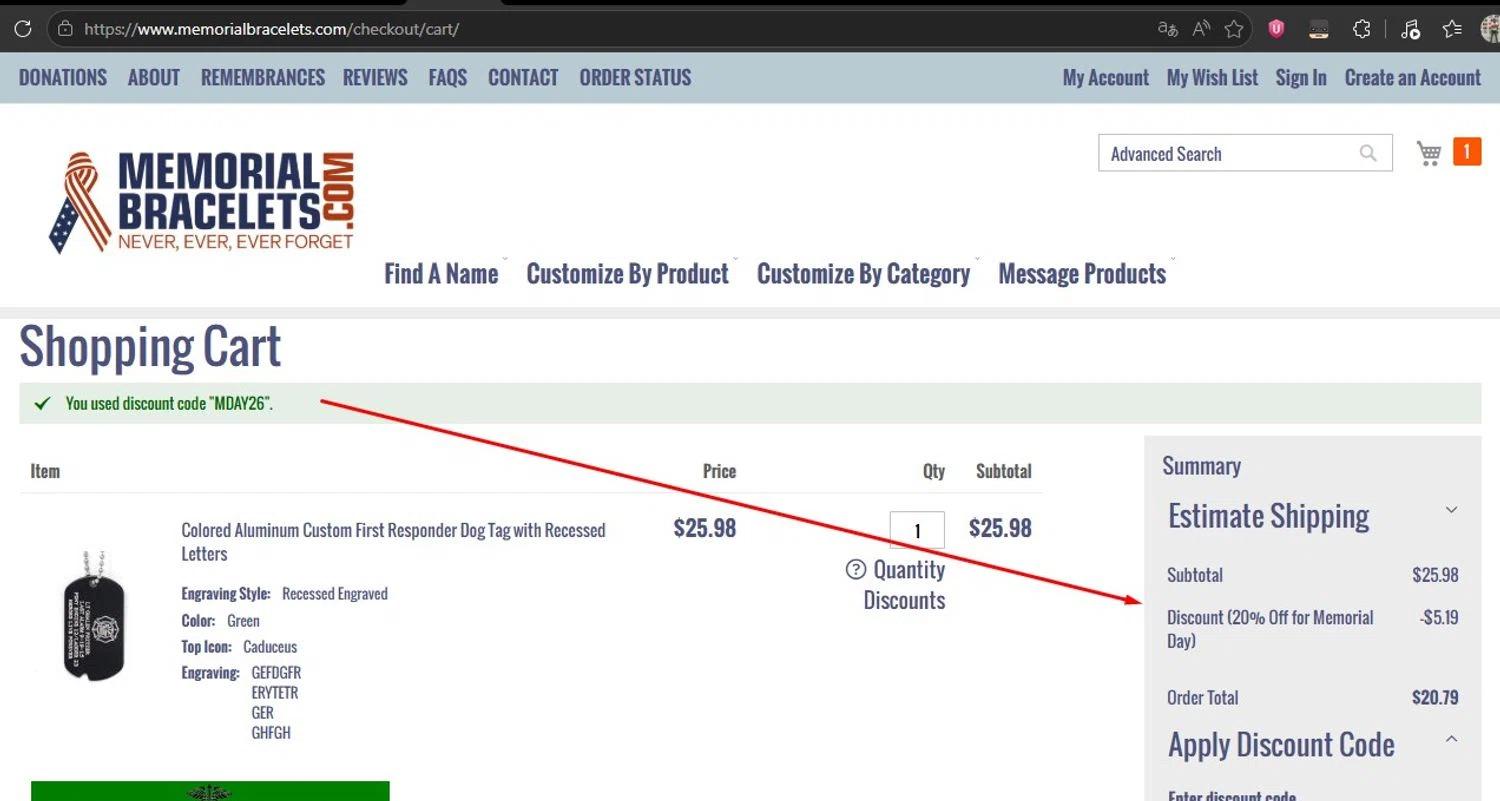Viewport: 1500px width, 801px height.
Task: Click the summary Subtotal $25.98 value
Action: 1435,575
